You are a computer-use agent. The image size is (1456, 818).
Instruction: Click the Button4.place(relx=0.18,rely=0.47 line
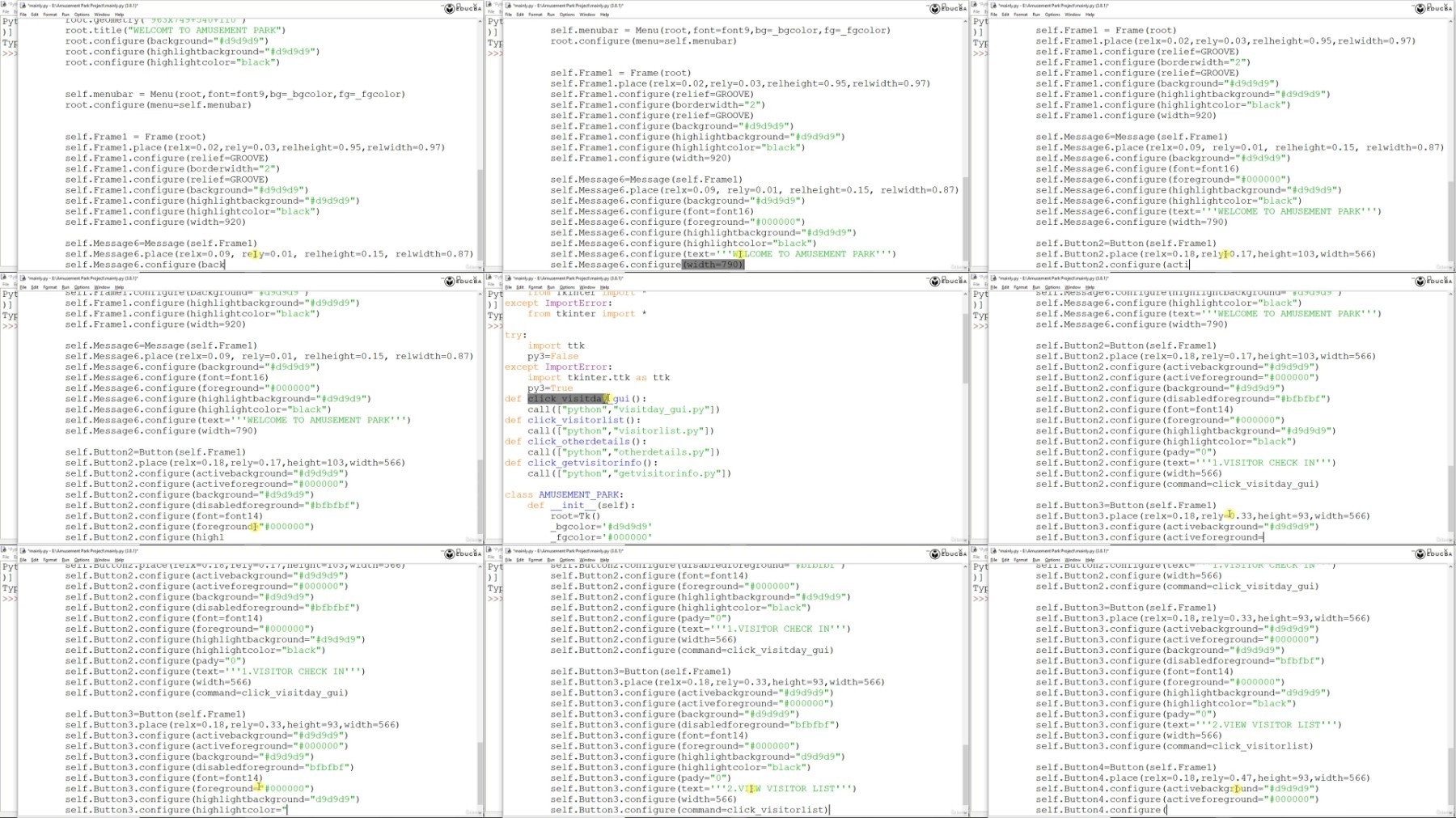[x=1203, y=778]
